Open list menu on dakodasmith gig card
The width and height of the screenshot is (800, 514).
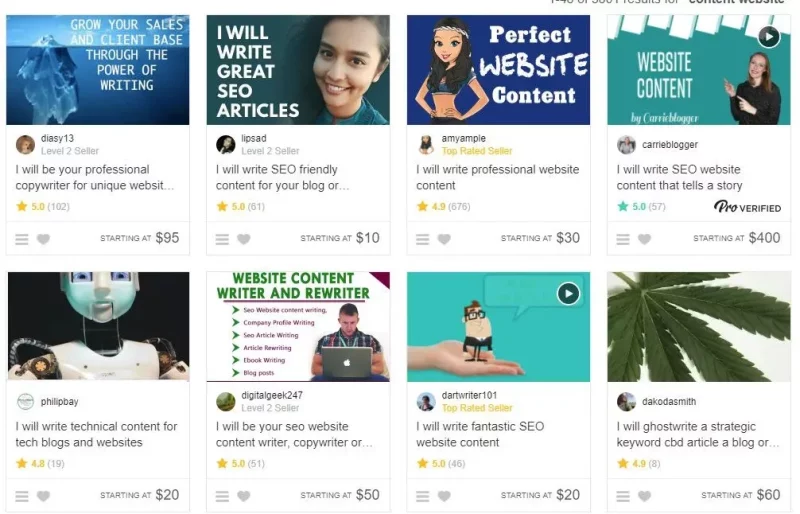point(623,496)
